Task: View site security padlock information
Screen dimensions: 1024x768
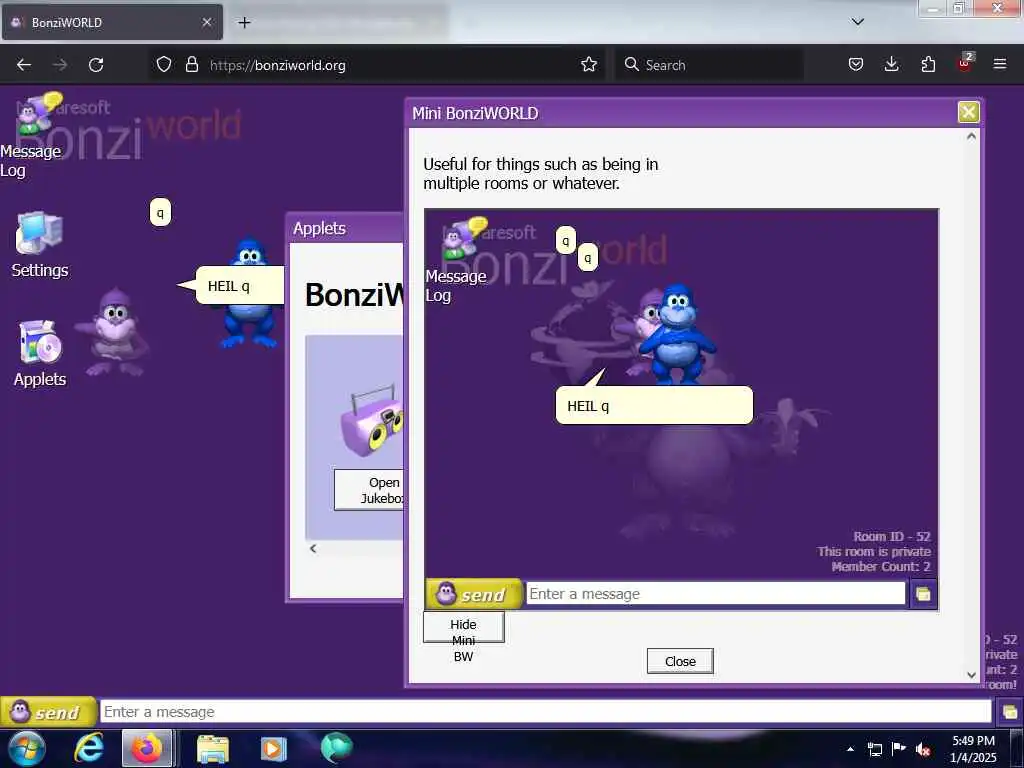Action: [x=192, y=65]
